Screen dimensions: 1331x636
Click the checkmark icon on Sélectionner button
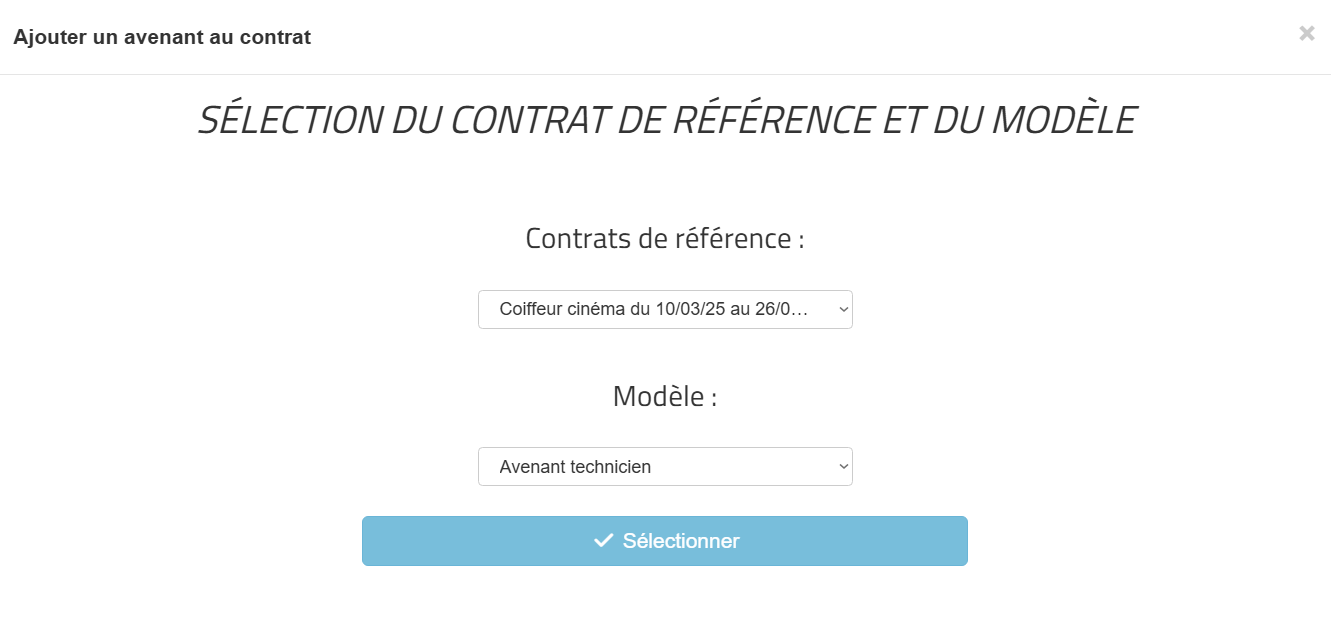[x=603, y=541]
